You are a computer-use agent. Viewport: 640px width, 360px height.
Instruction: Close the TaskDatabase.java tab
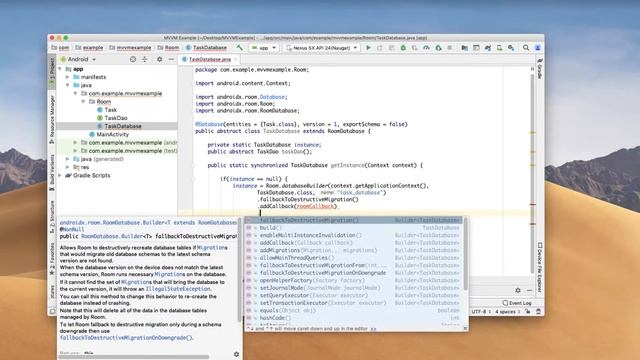point(236,60)
